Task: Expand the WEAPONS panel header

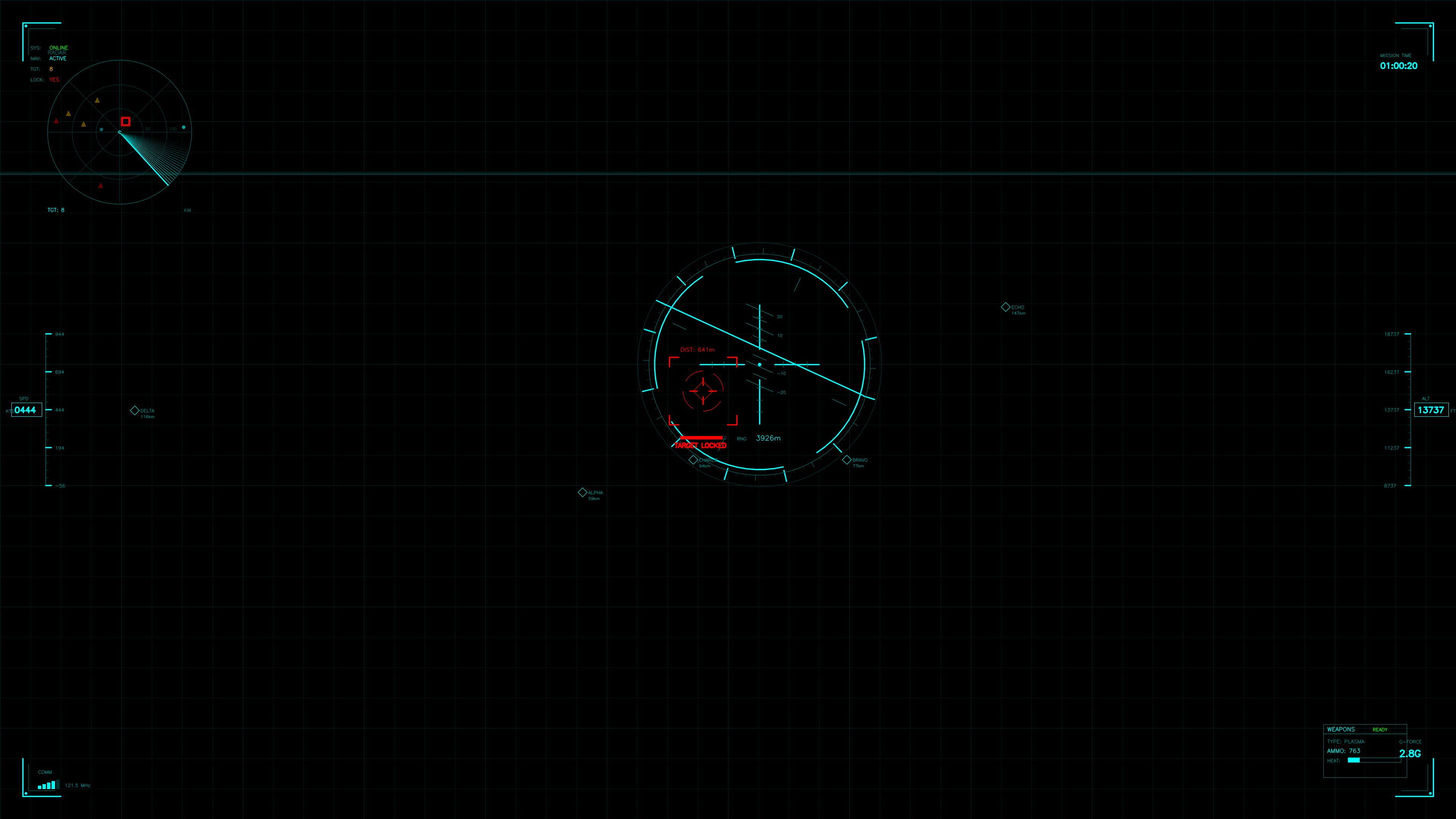Action: [1341, 729]
